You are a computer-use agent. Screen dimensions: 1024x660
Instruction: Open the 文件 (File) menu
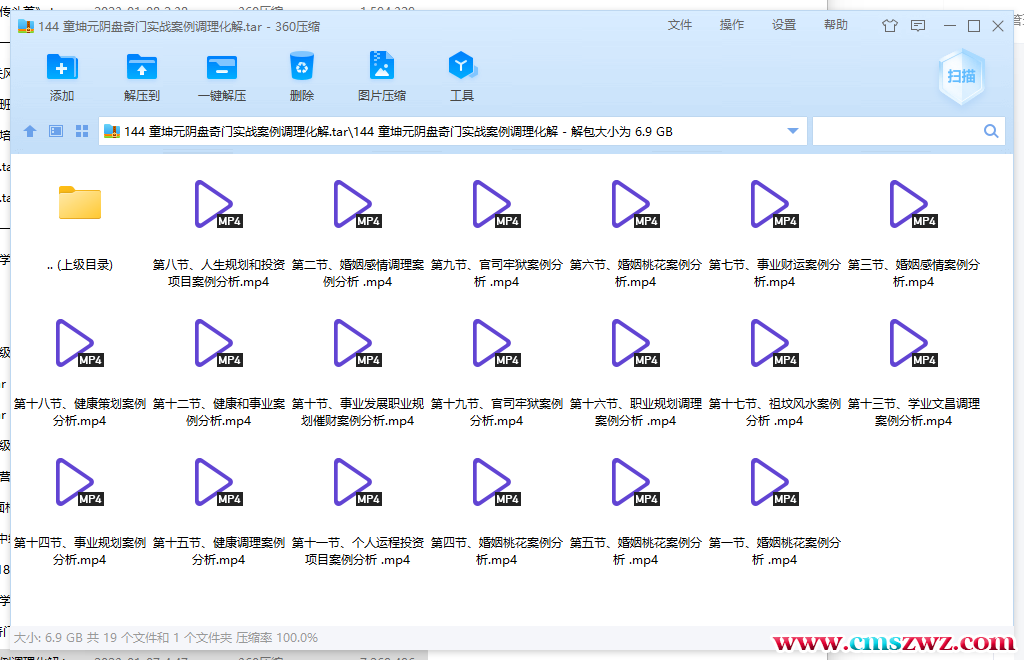click(x=680, y=26)
